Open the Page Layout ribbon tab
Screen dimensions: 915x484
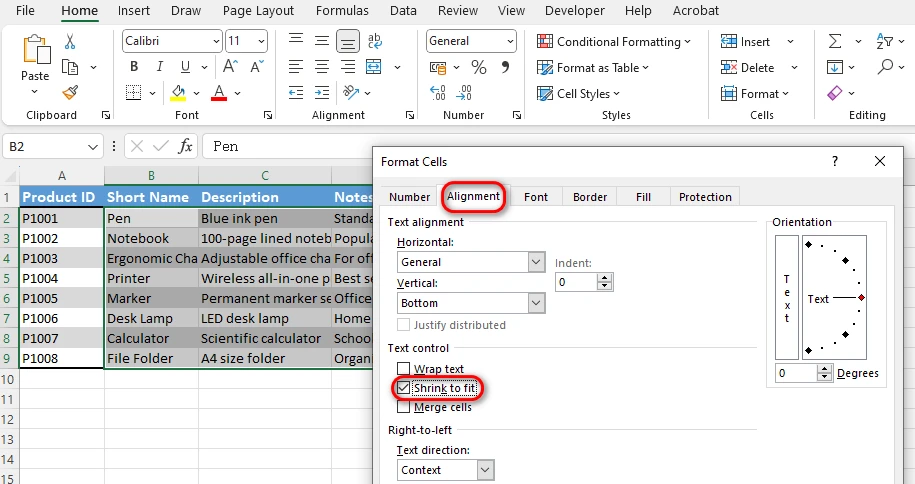click(x=258, y=11)
